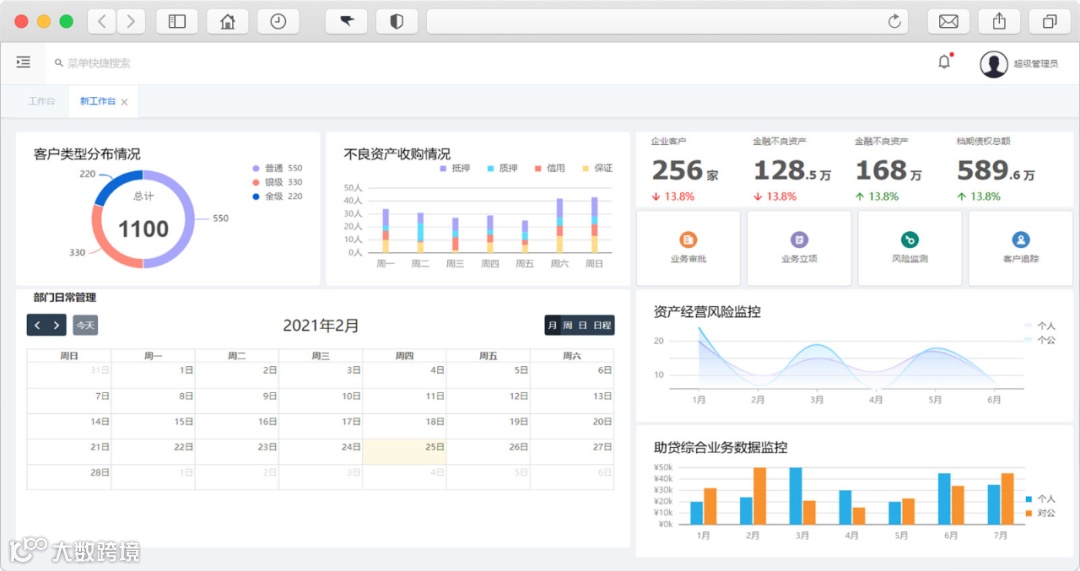1080x571 pixels.
Task: Click the browser address bar
Action: pyautogui.click(x=667, y=21)
